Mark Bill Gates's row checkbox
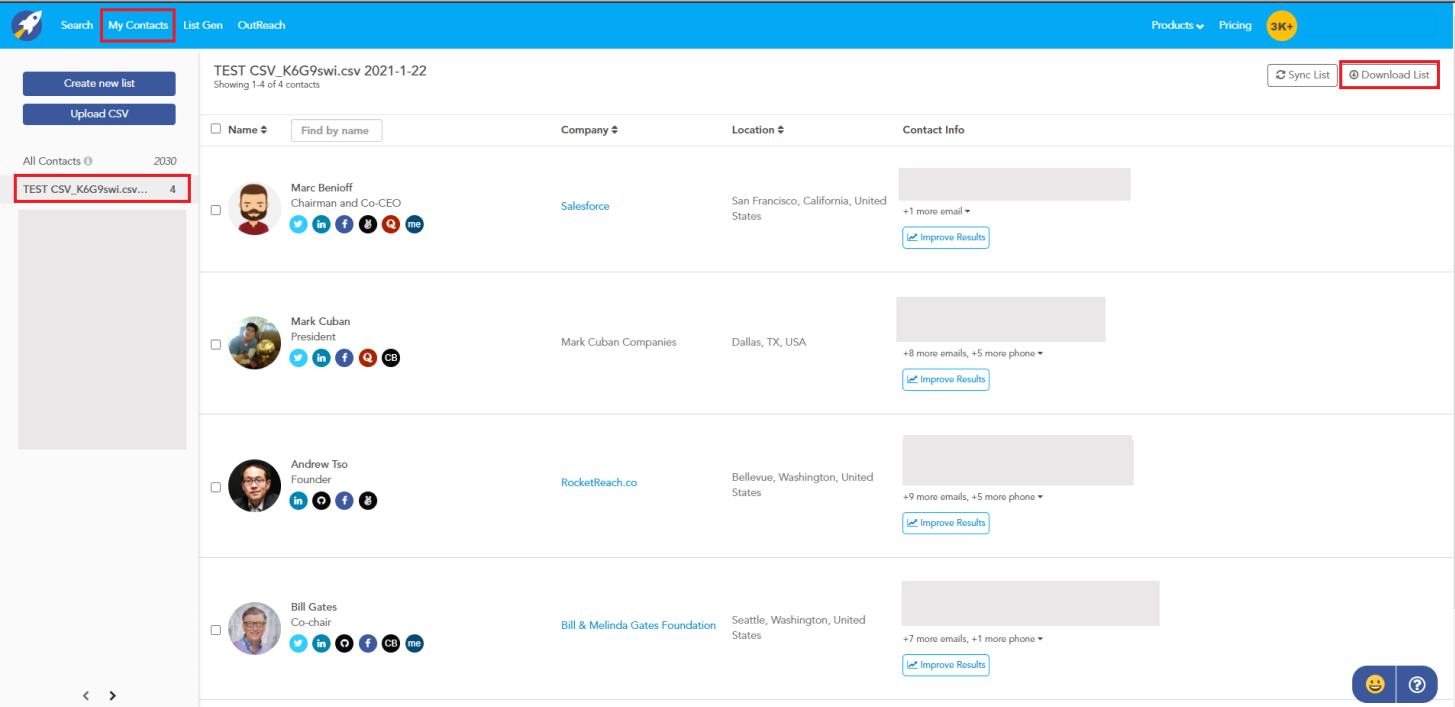Image resolution: width=1455 pixels, height=707 pixels. click(216, 630)
